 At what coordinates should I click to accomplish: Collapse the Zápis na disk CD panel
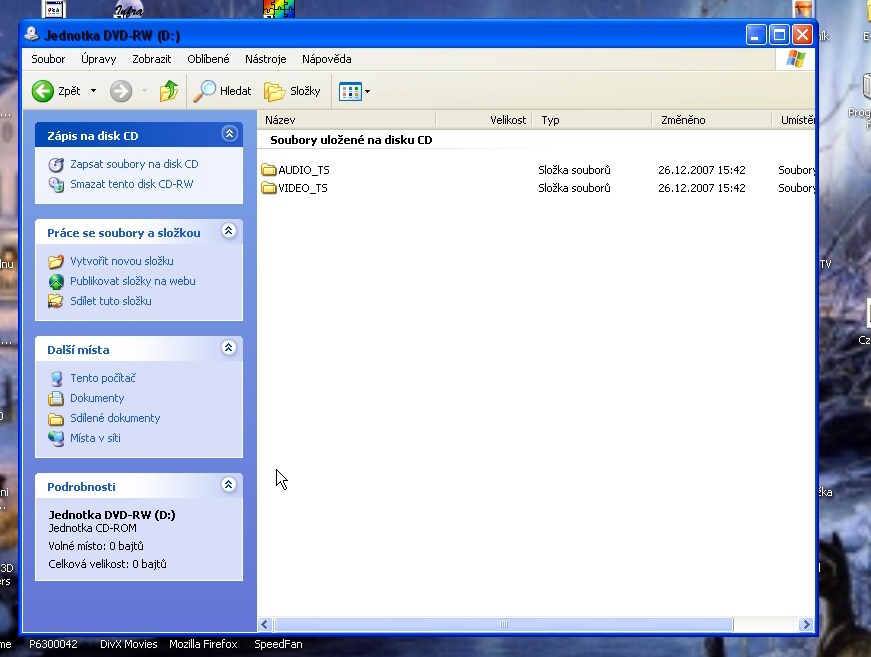click(x=229, y=134)
